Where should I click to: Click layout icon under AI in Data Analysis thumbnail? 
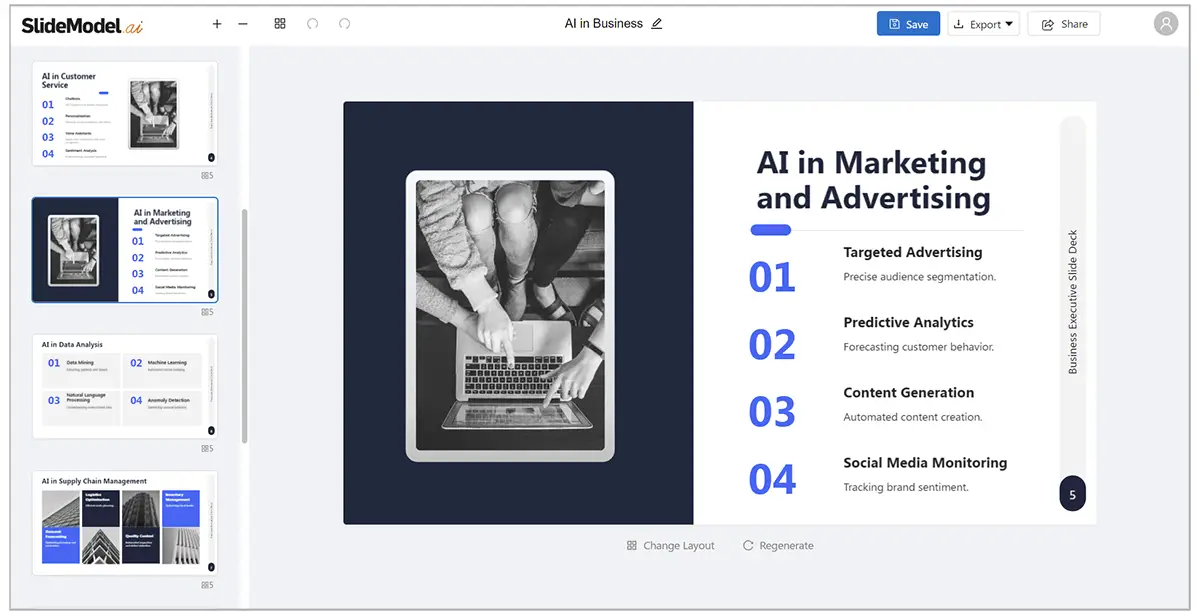tap(207, 448)
